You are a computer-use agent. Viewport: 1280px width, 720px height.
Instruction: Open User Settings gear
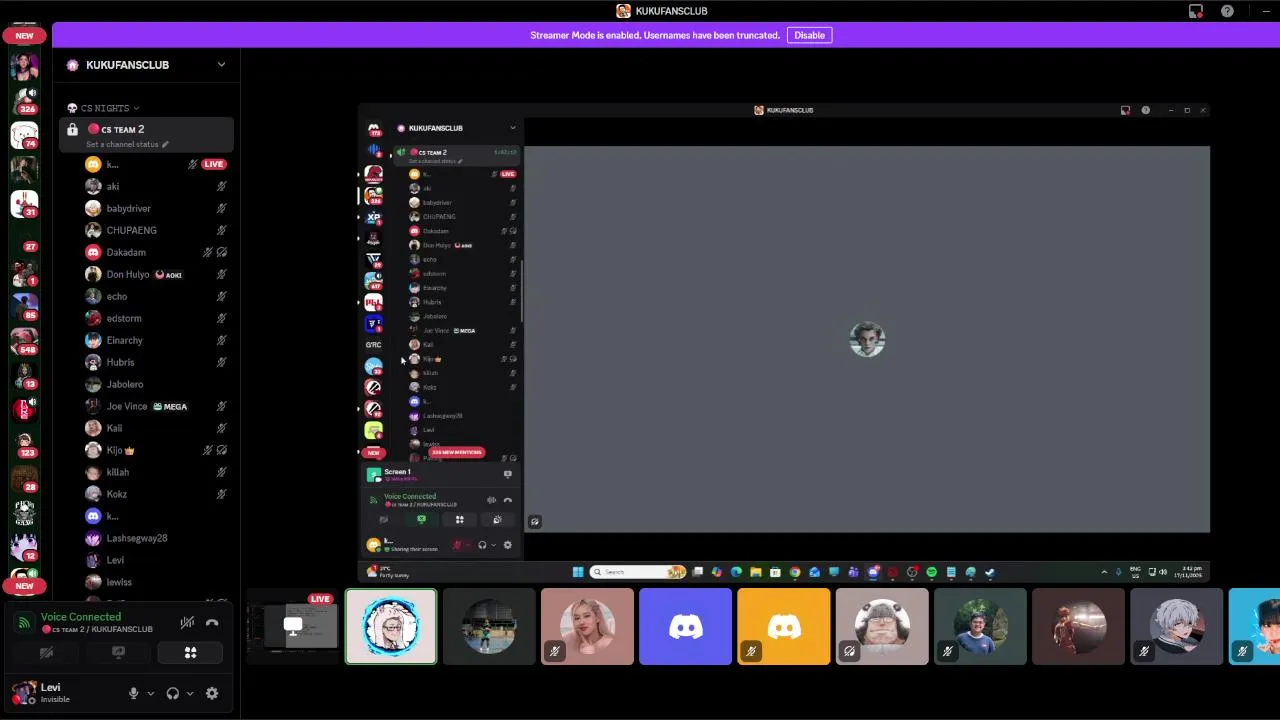tap(212, 693)
